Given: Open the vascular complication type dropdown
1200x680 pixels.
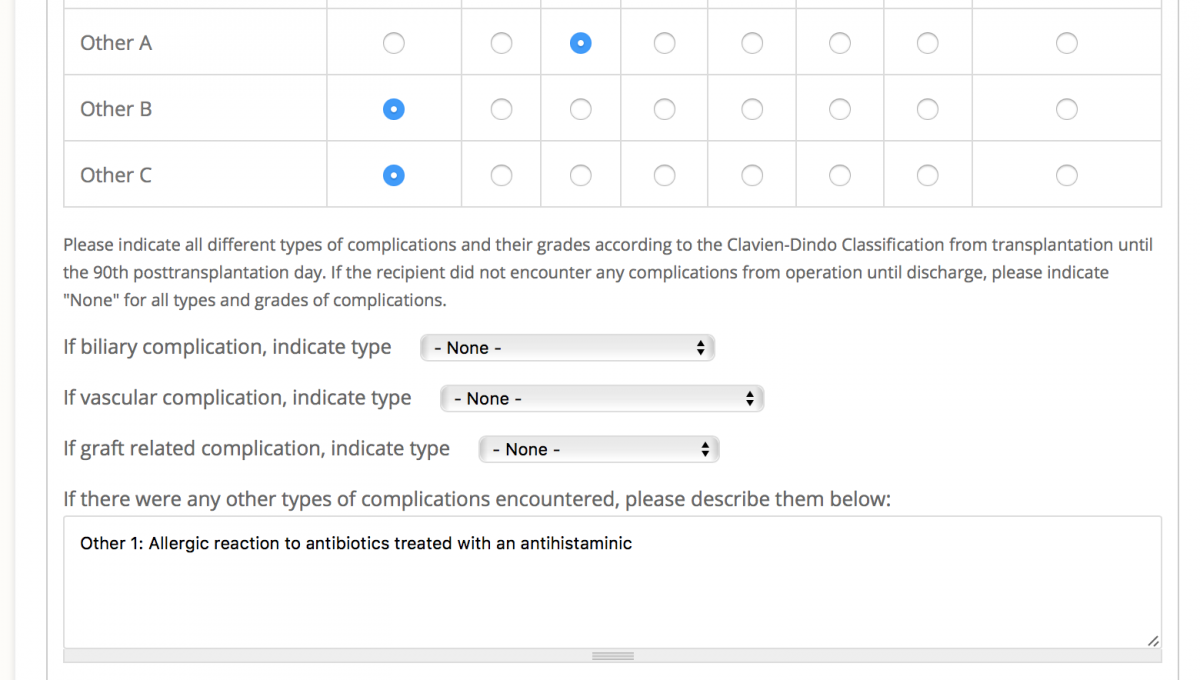Looking at the screenshot, I should pos(601,399).
